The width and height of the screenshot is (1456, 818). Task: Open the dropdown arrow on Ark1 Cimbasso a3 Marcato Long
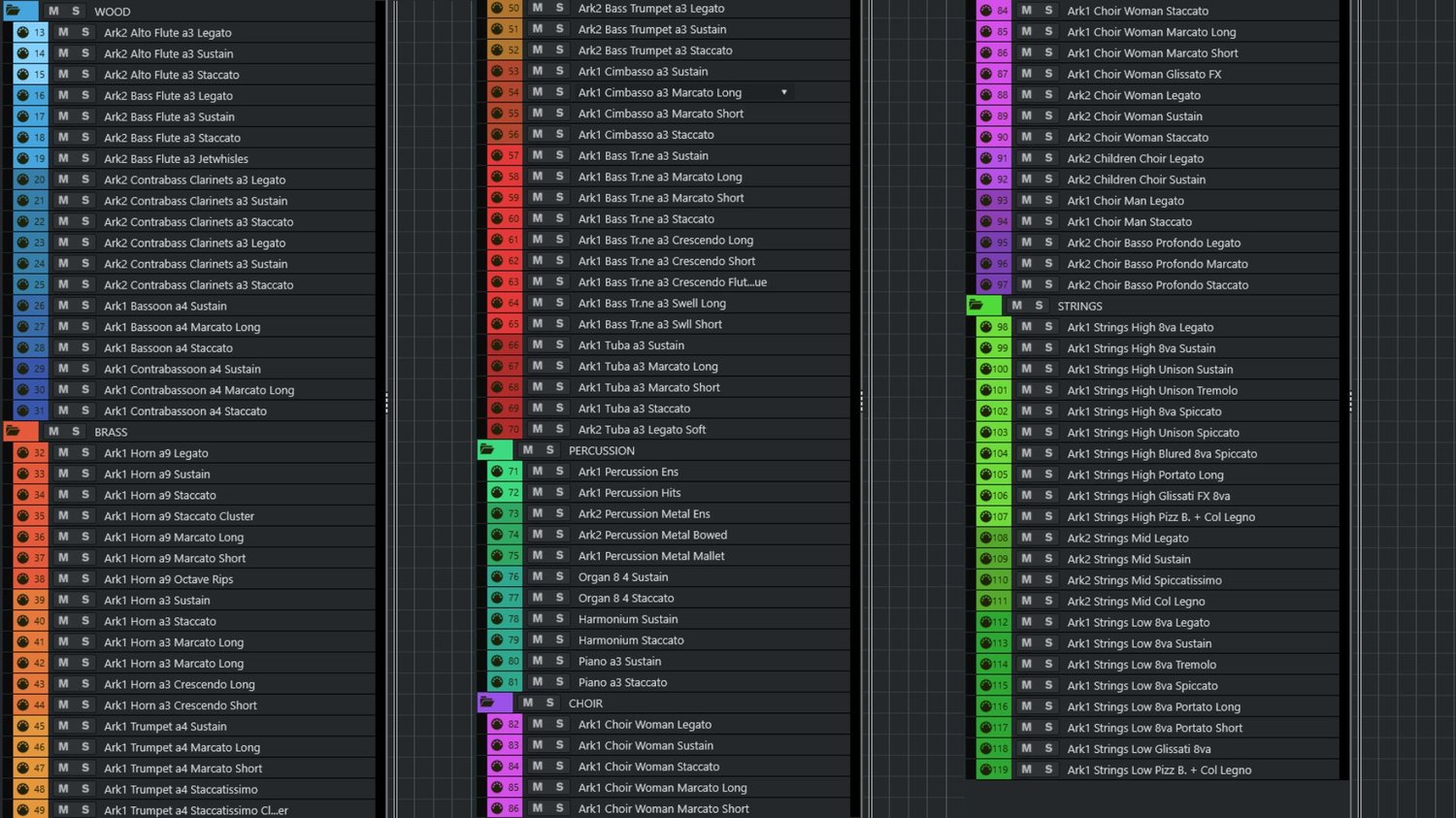click(x=784, y=92)
